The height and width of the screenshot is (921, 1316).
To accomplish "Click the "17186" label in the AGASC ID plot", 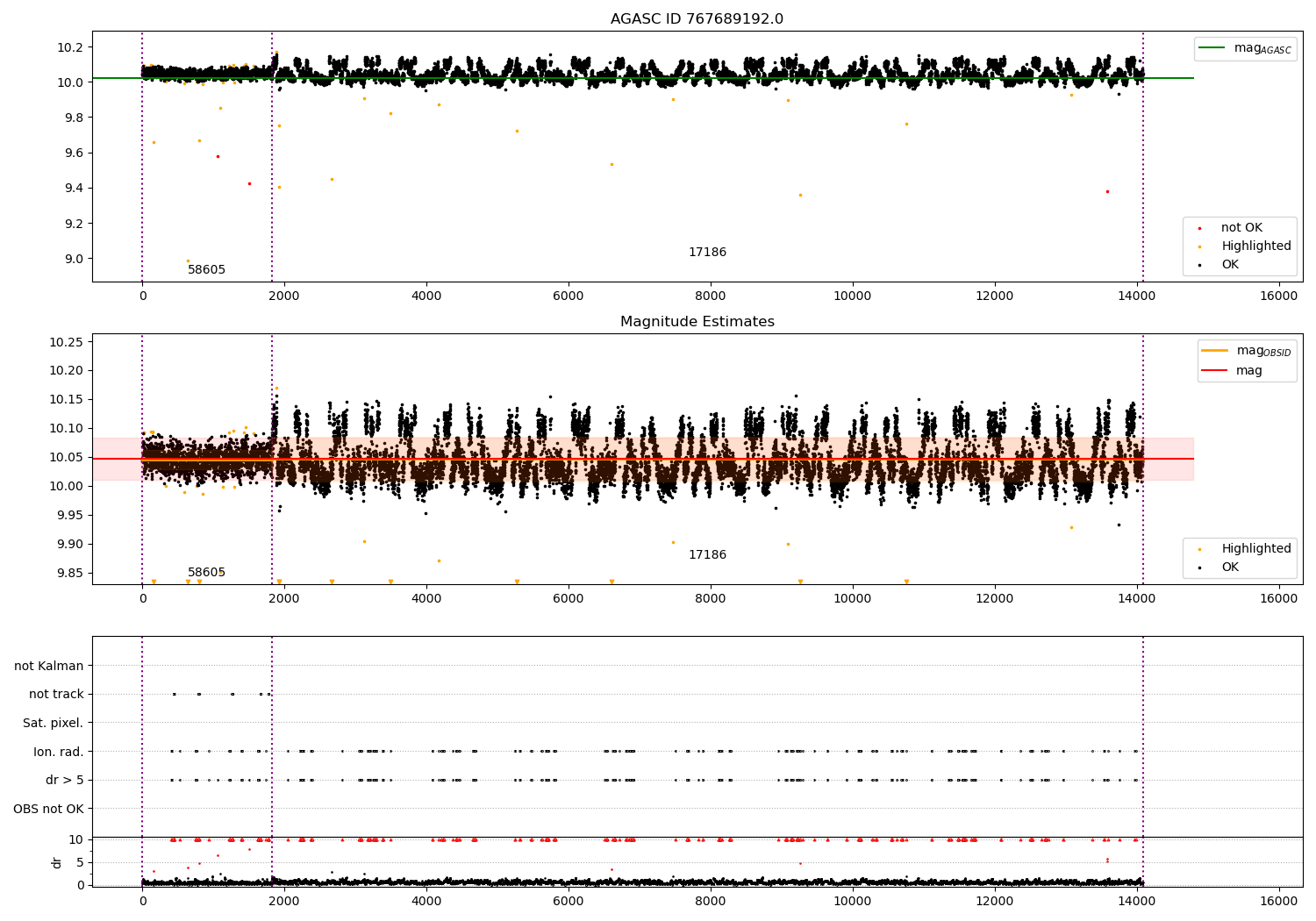I will 707,253.
